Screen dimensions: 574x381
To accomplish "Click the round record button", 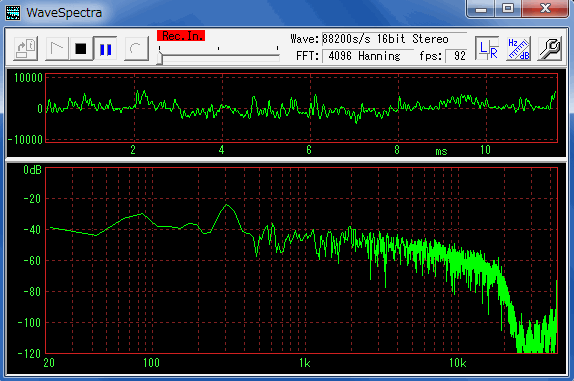I will pyautogui.click(x=136, y=49).
